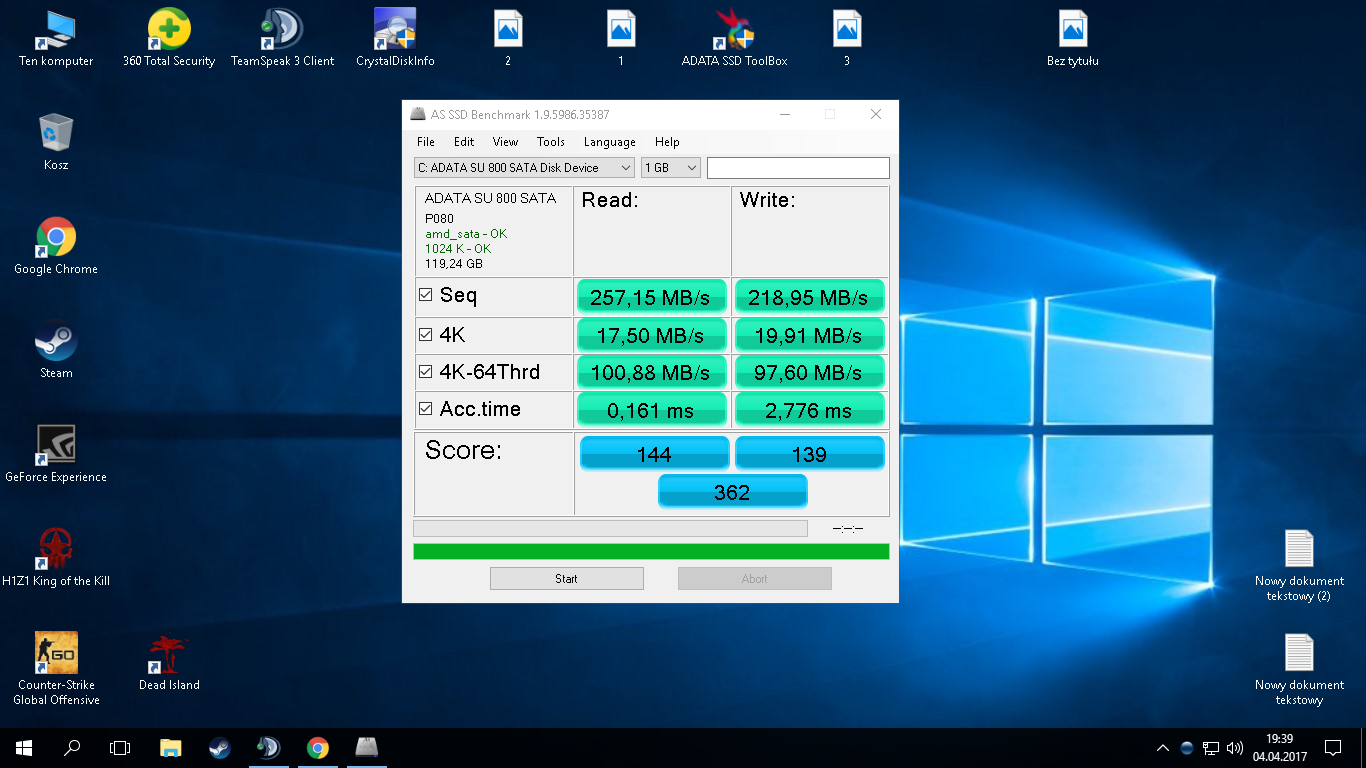This screenshot has height=768, width=1366.
Task: Uncheck the 4K benchmark checkbox
Action: tap(426, 334)
